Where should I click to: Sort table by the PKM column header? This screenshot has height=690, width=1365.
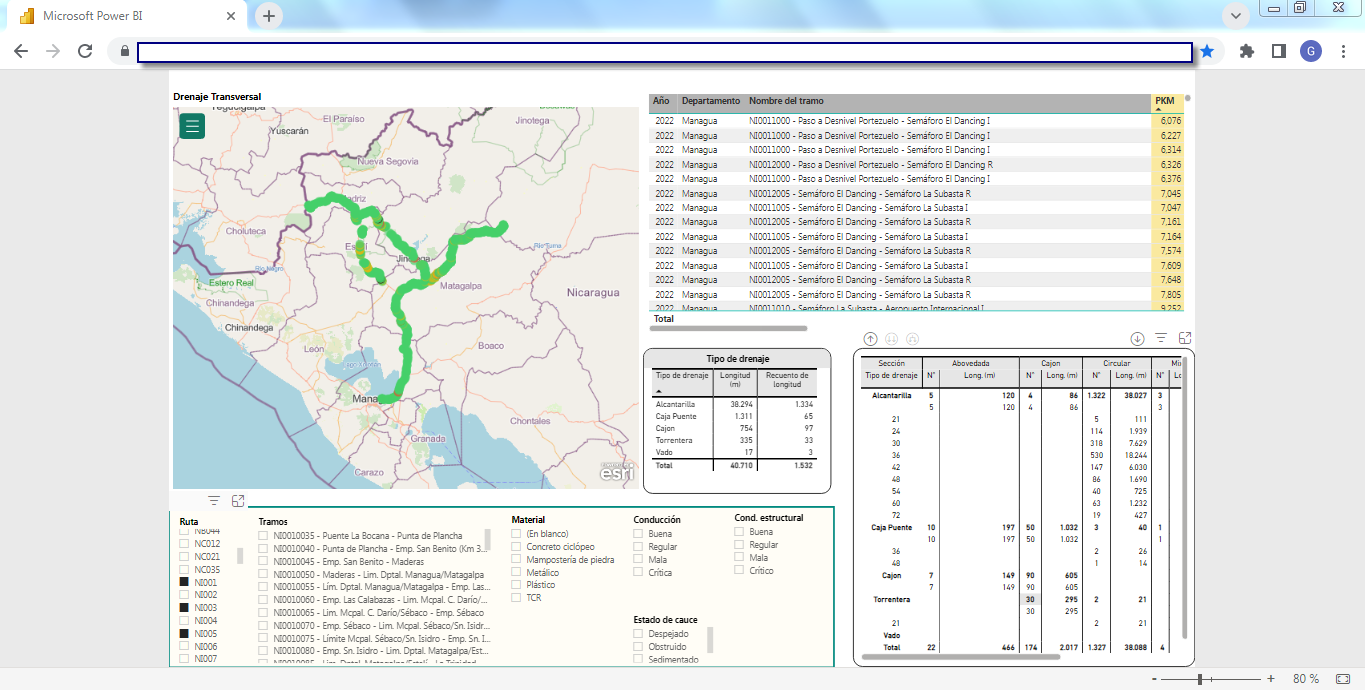click(x=1164, y=101)
